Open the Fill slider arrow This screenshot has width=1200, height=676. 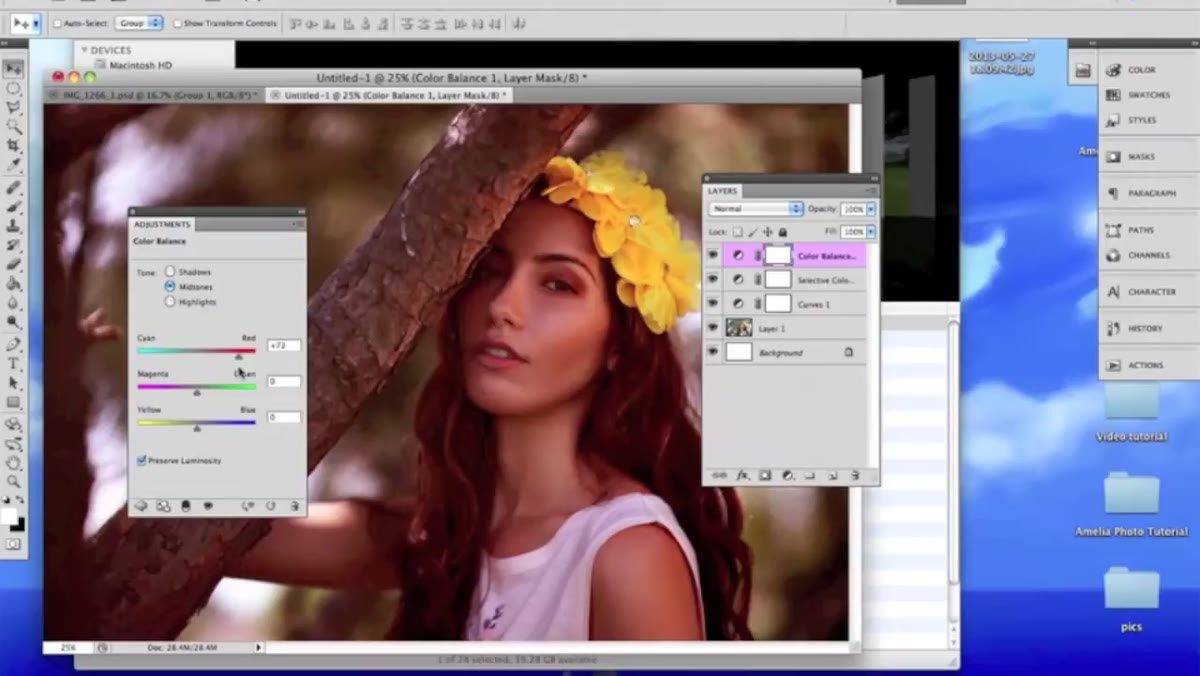(x=871, y=231)
